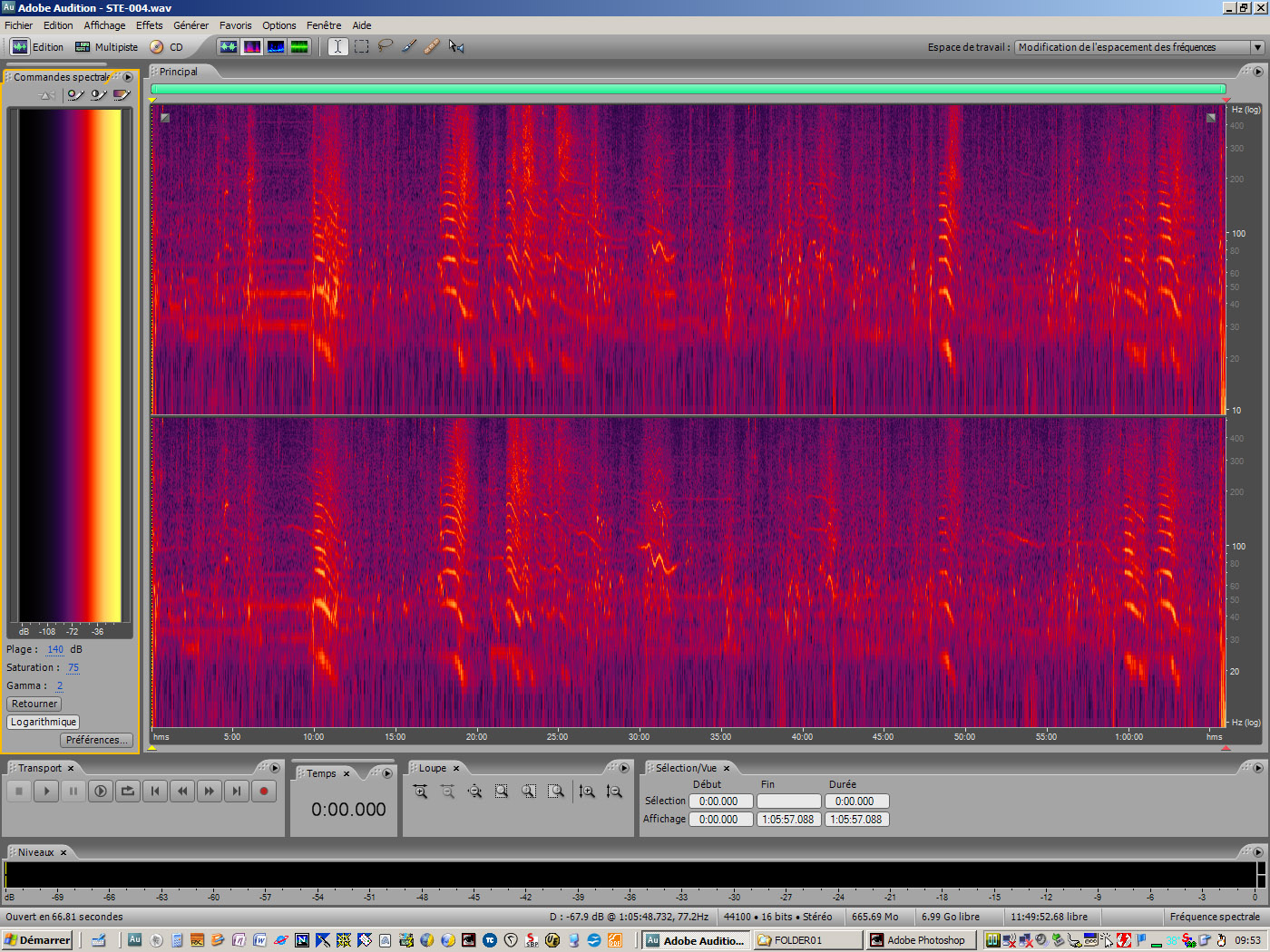This screenshot has height=952, width=1270.
Task: Open the Commandes spectrales panel options menu
Action: [128, 77]
